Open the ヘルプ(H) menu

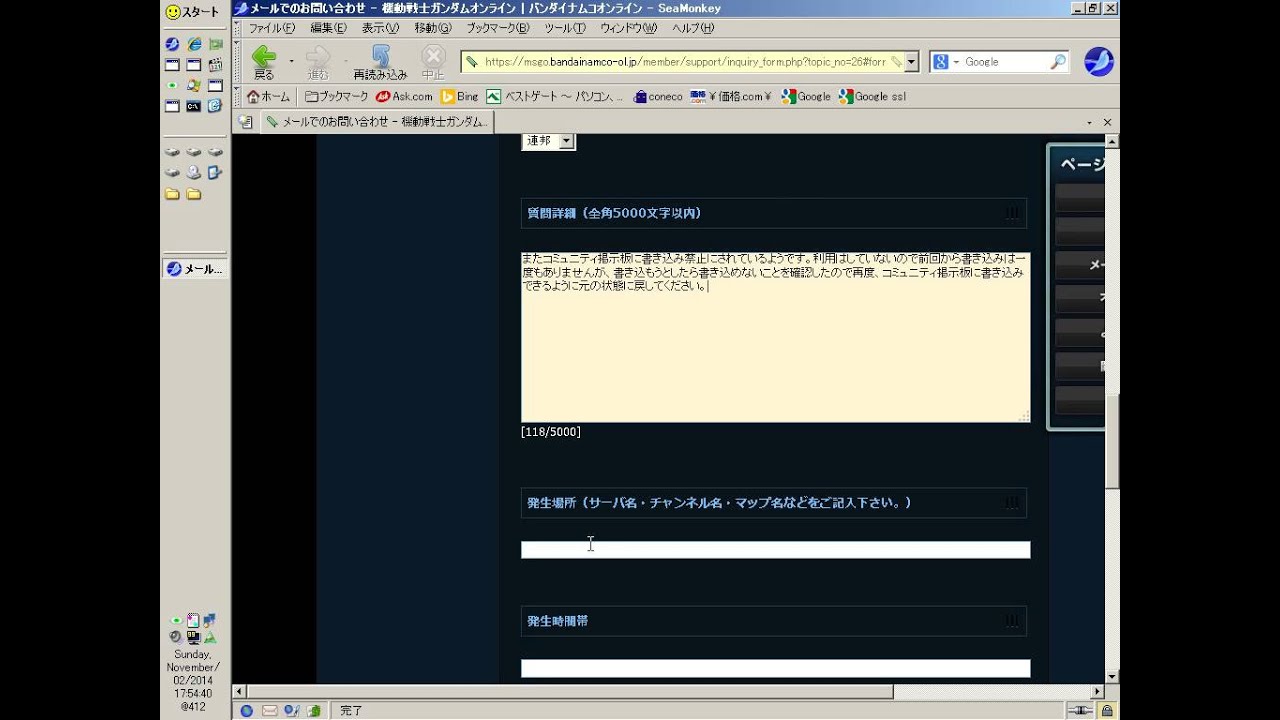click(693, 28)
